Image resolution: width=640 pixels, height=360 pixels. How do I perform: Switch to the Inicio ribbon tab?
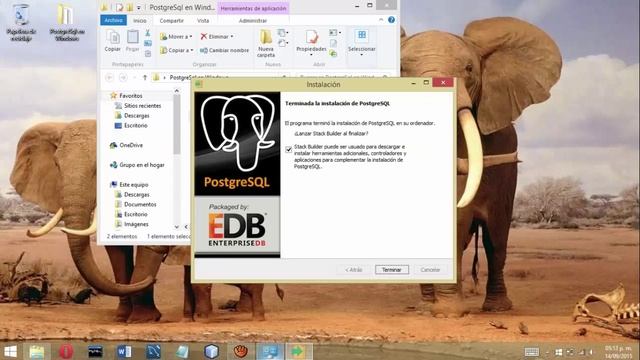[x=140, y=20]
